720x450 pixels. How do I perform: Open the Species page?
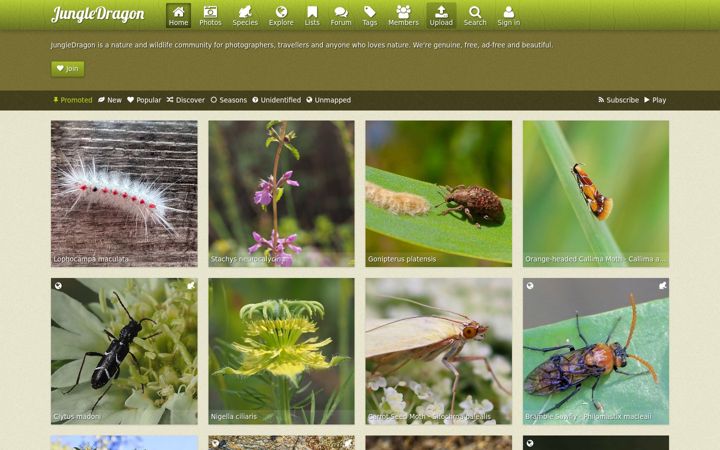pyautogui.click(x=245, y=16)
